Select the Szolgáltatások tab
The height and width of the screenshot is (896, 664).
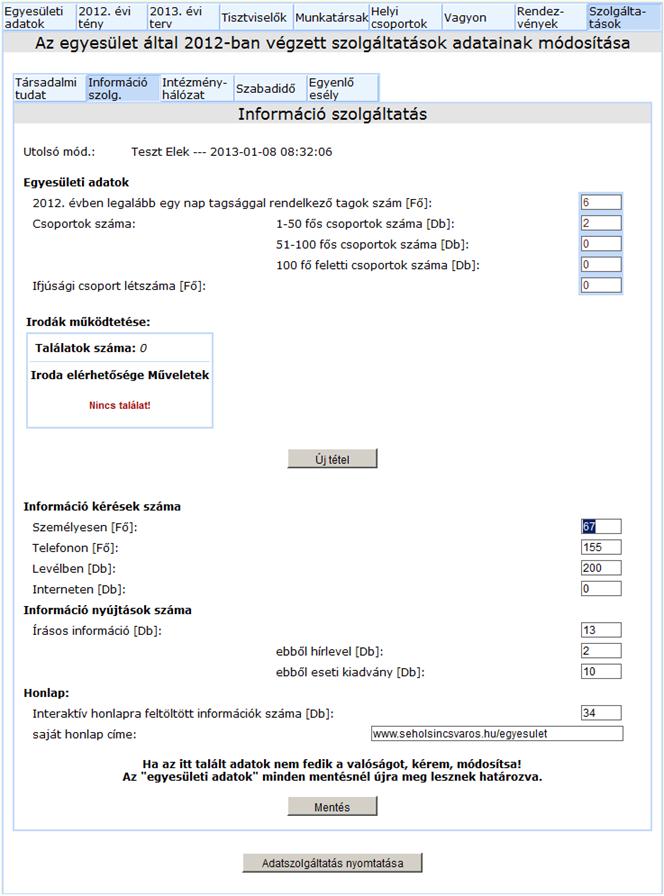(x=624, y=17)
